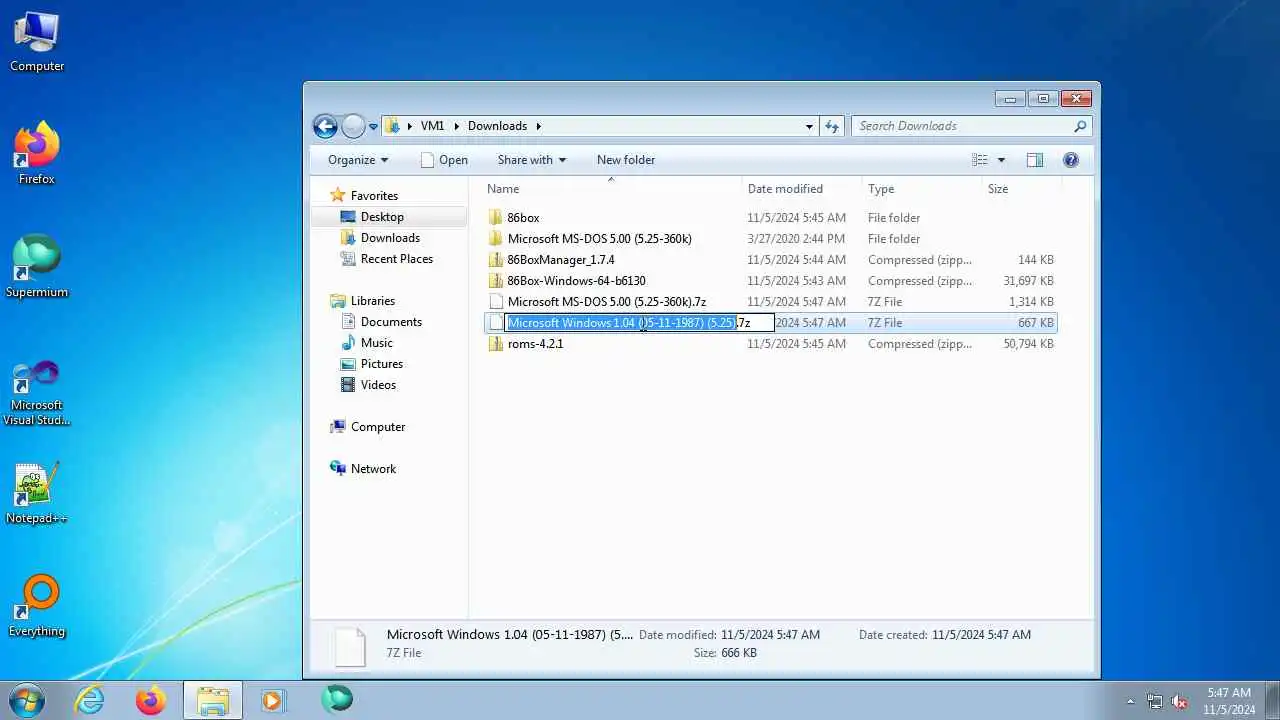Select the File Explorer taskbar button
The height and width of the screenshot is (720, 1280).
pyautogui.click(x=212, y=700)
